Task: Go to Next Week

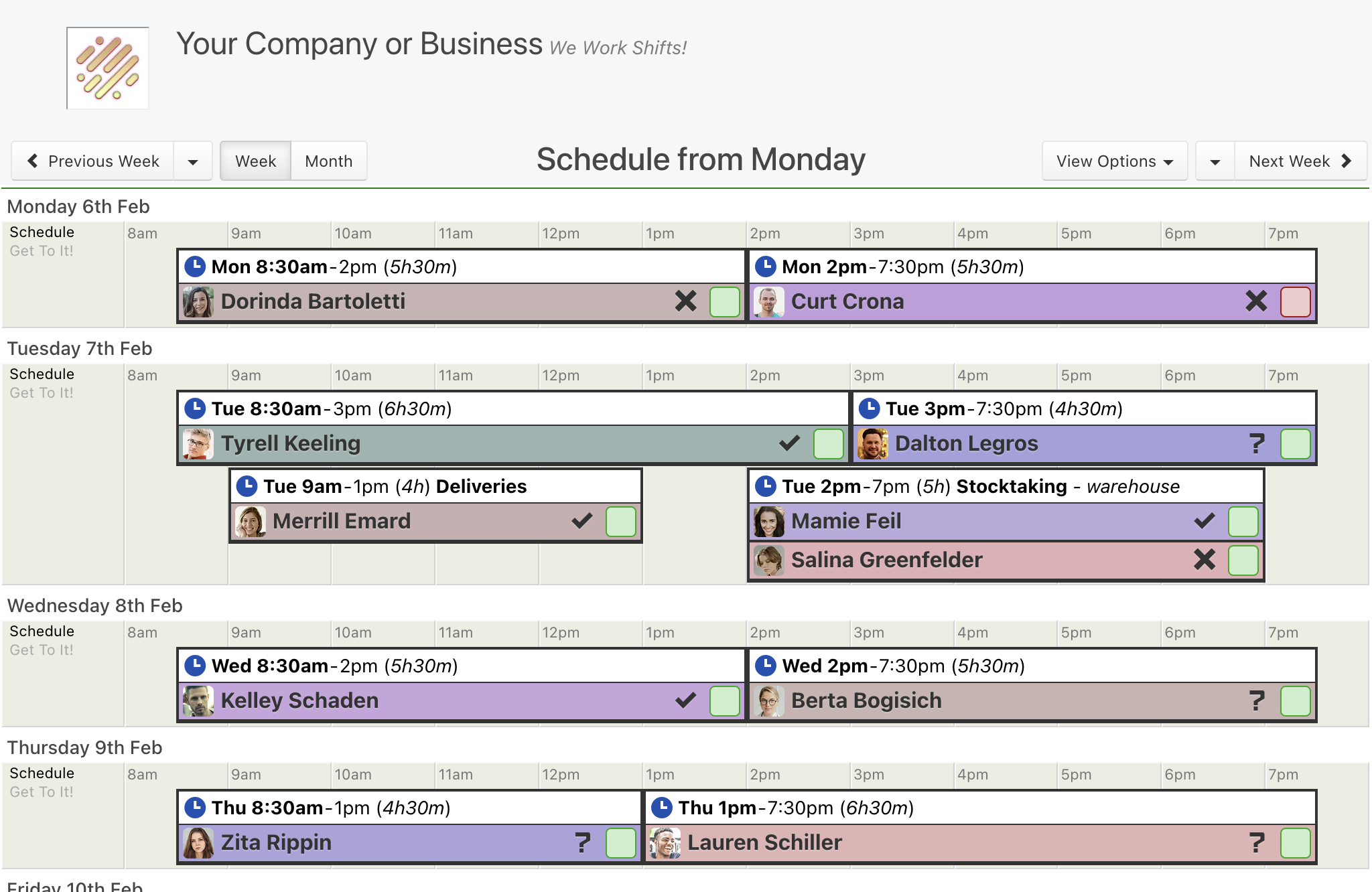Action: click(1300, 161)
